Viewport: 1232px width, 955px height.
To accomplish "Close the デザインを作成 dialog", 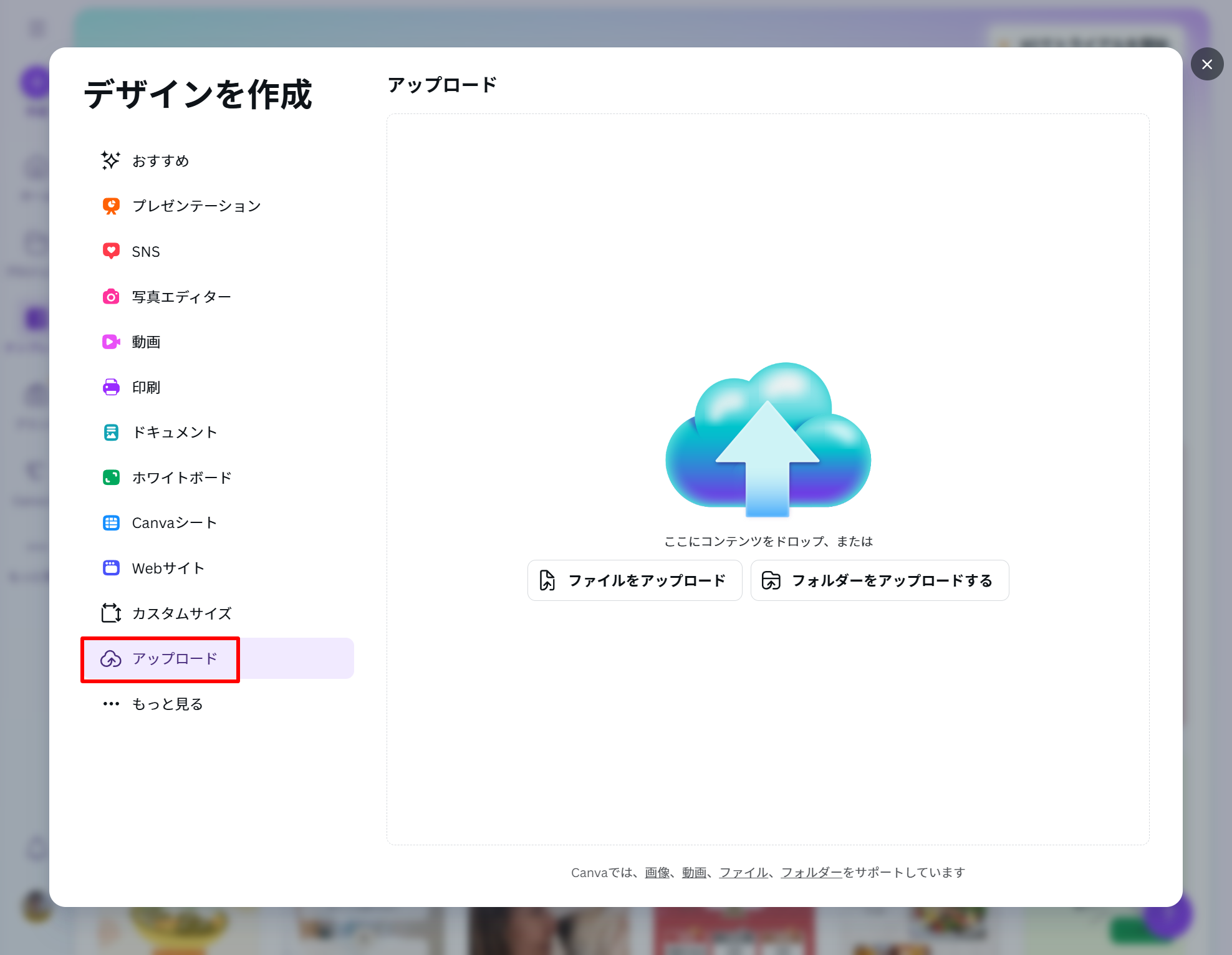I will pyautogui.click(x=1206, y=64).
